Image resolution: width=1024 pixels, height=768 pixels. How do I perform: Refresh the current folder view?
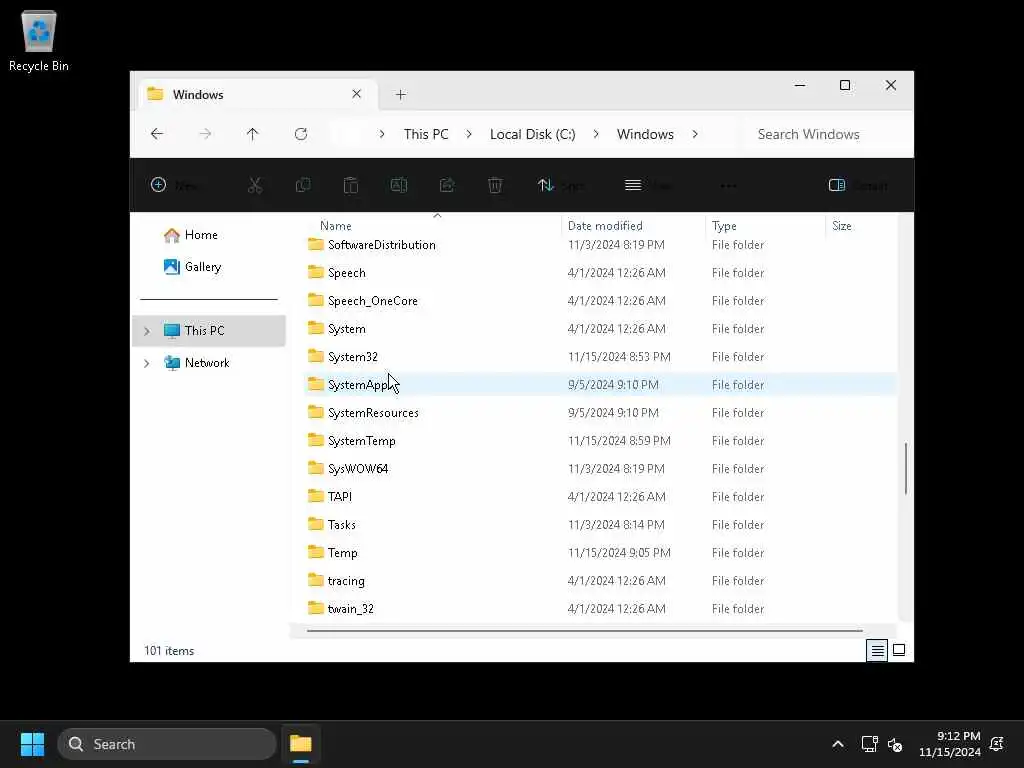pyautogui.click(x=301, y=134)
